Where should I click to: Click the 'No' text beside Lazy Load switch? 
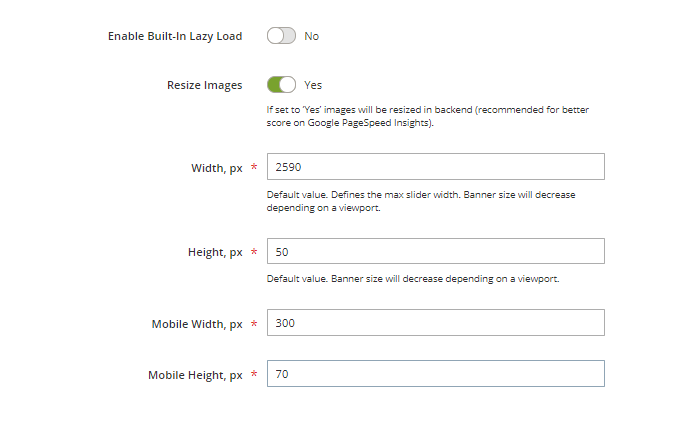point(312,36)
